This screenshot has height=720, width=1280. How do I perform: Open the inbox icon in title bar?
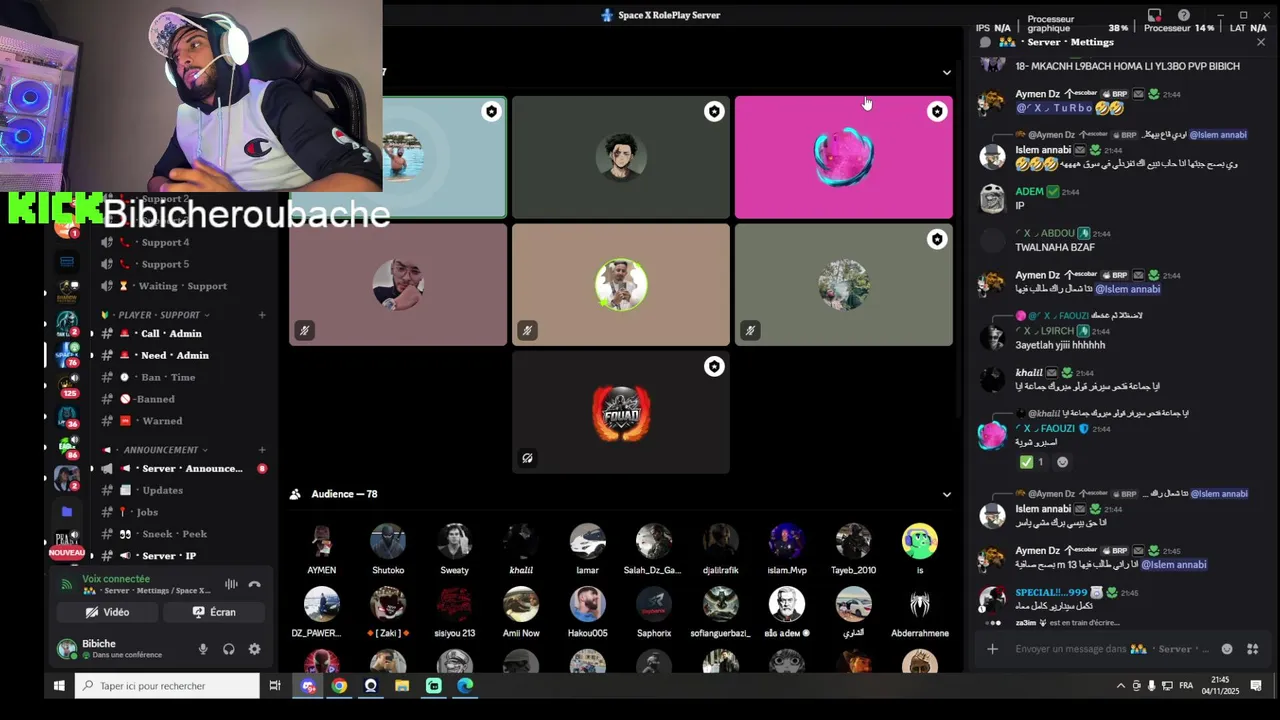click(x=1155, y=15)
